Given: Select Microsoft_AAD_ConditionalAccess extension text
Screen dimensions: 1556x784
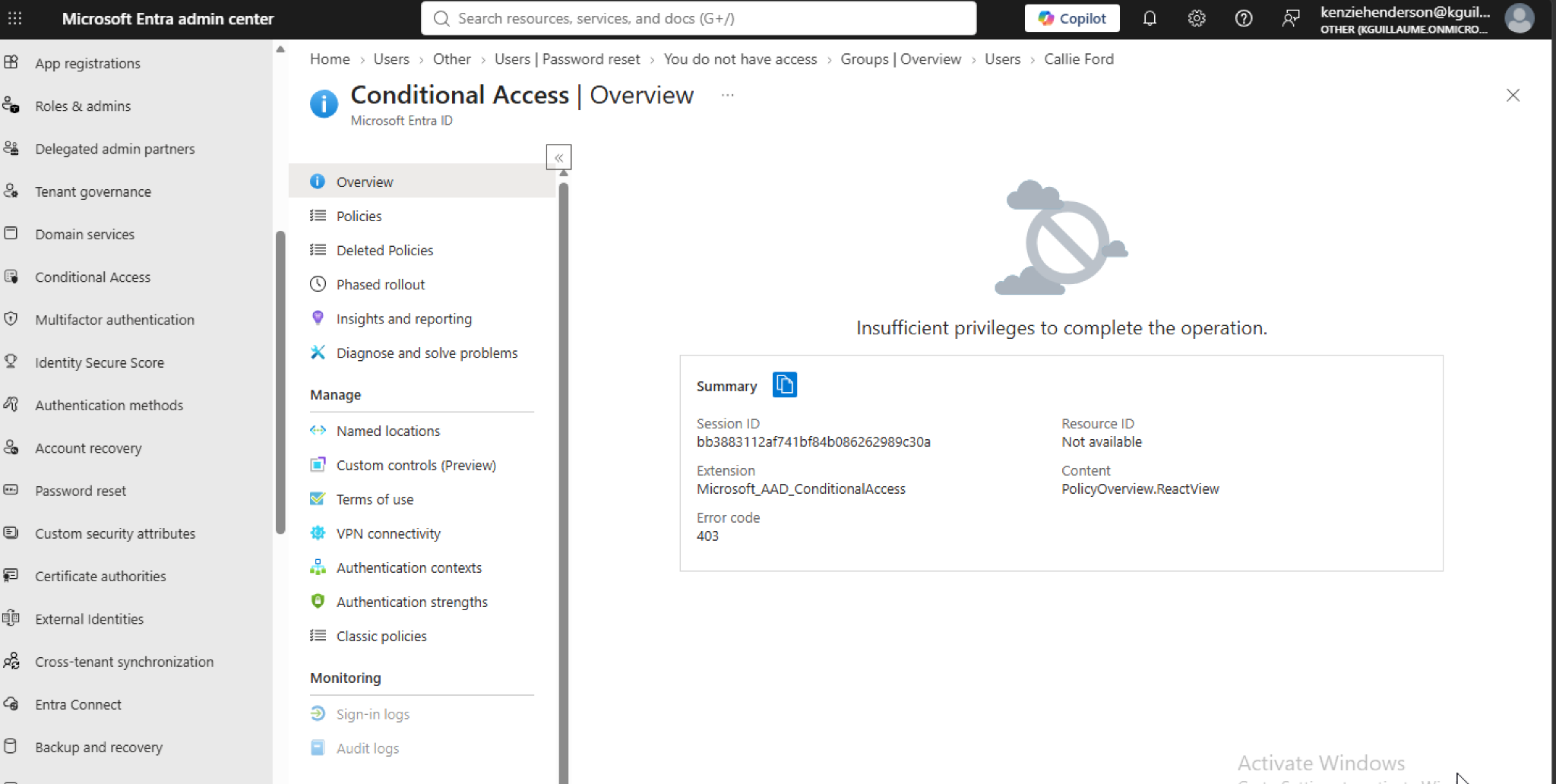Looking at the screenshot, I should pos(801,488).
